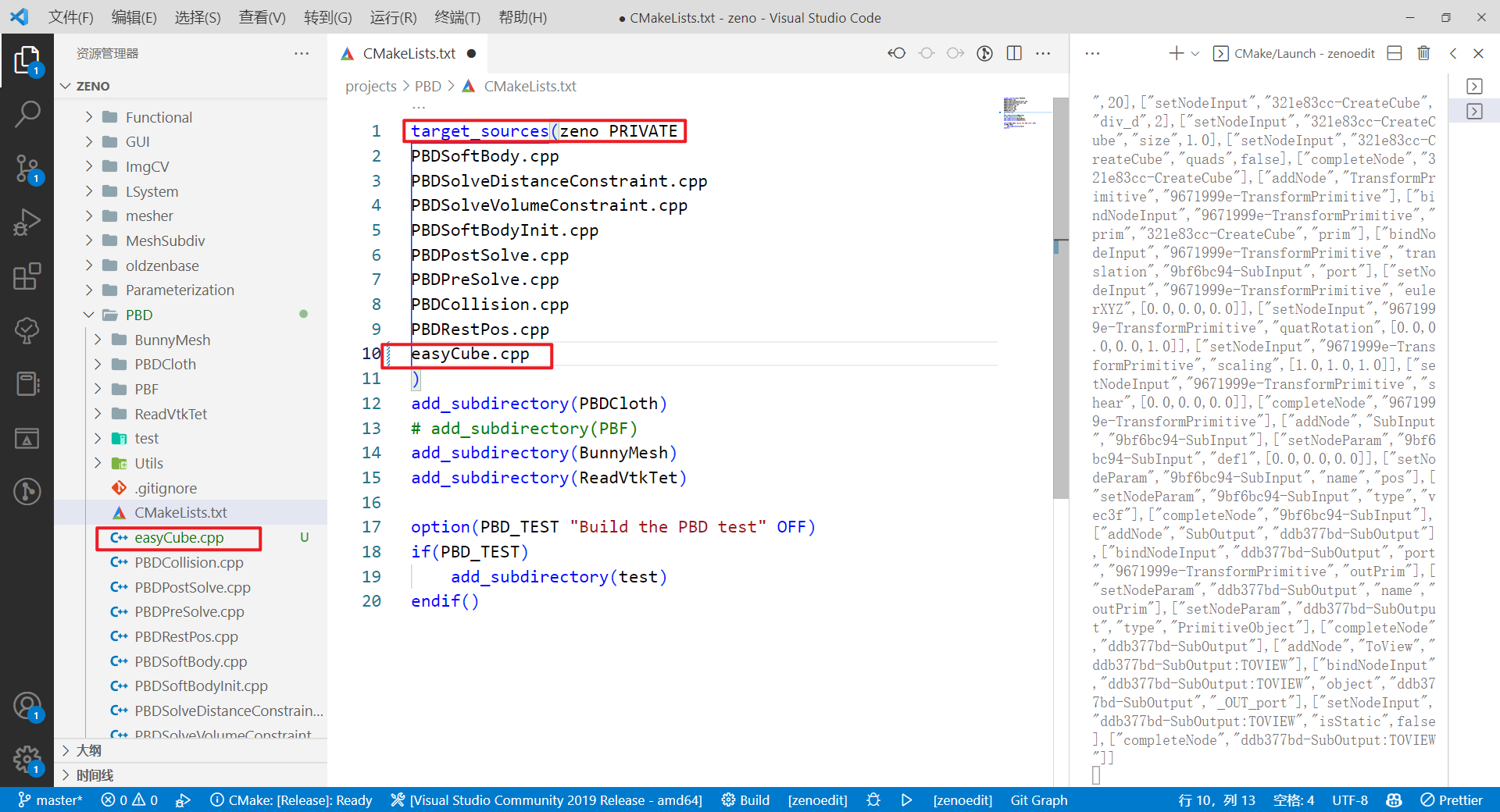1500x812 pixels.
Task: Open PBDCollision.cpp in the file tree
Action: point(192,562)
